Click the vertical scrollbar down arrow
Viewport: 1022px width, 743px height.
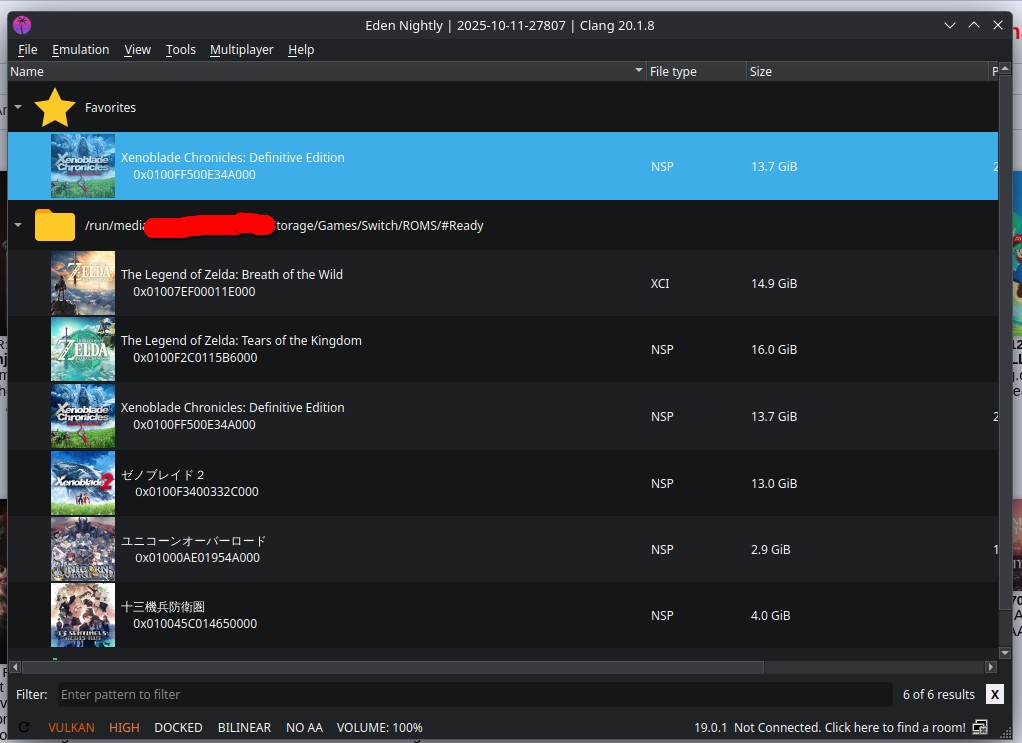tap(1004, 652)
